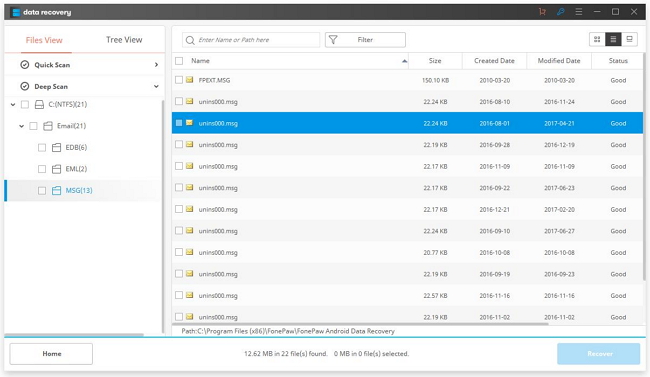Collapse the C:(NTFS)(21) tree node
This screenshot has width=650, height=377.
(13, 105)
